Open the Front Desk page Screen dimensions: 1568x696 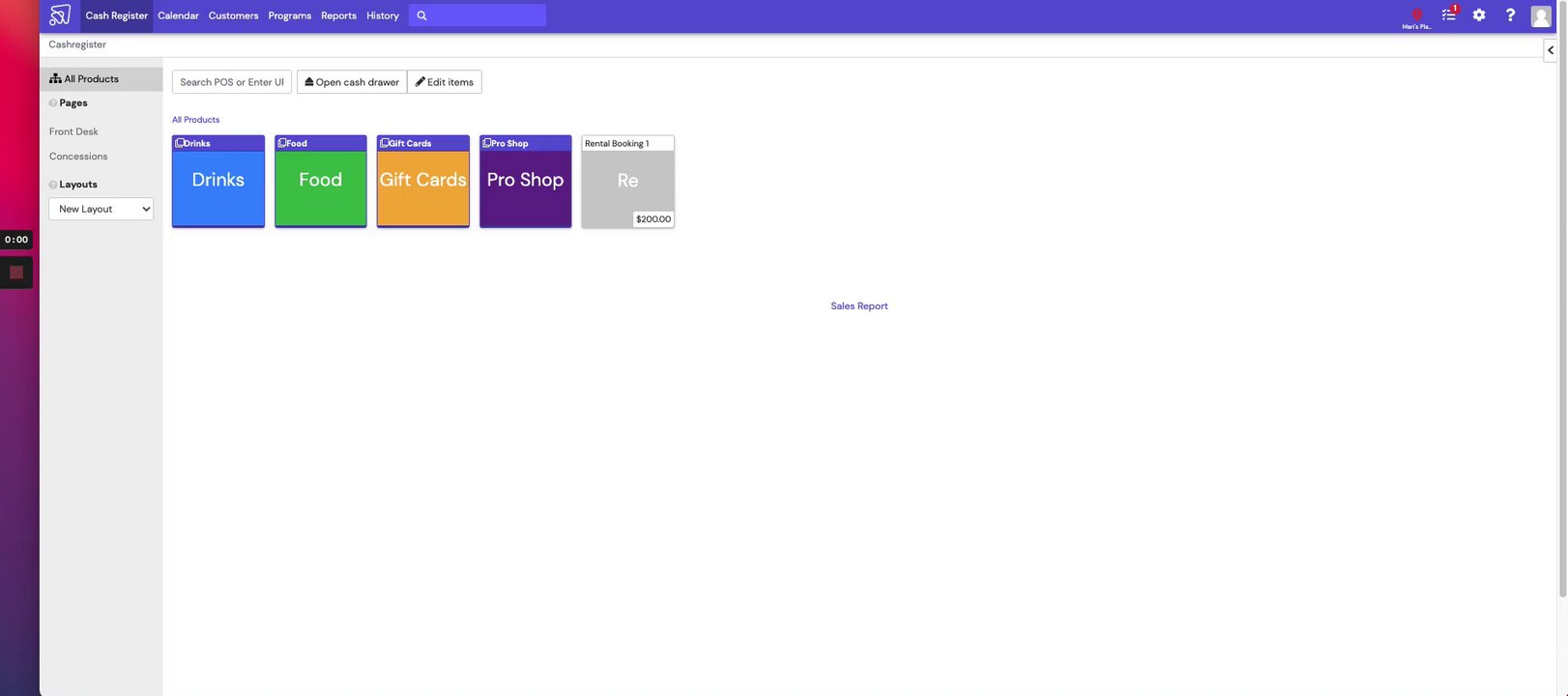tap(73, 131)
